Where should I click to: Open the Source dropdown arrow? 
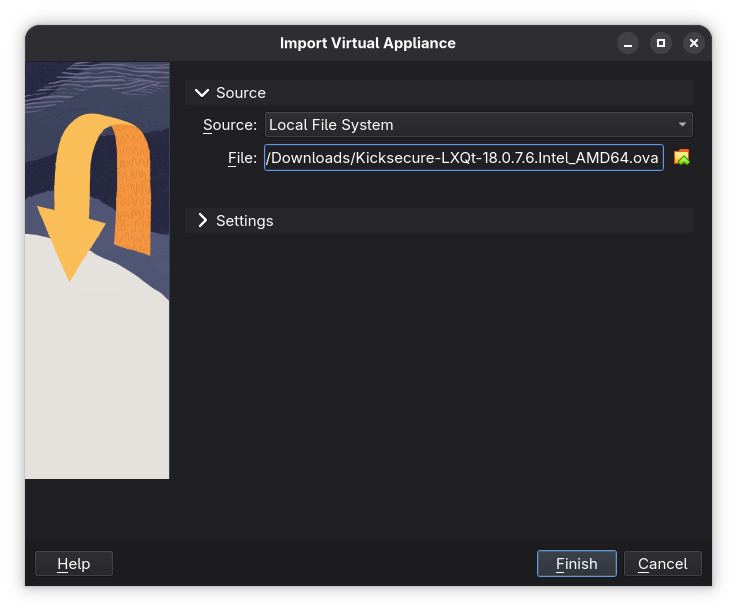coord(682,125)
